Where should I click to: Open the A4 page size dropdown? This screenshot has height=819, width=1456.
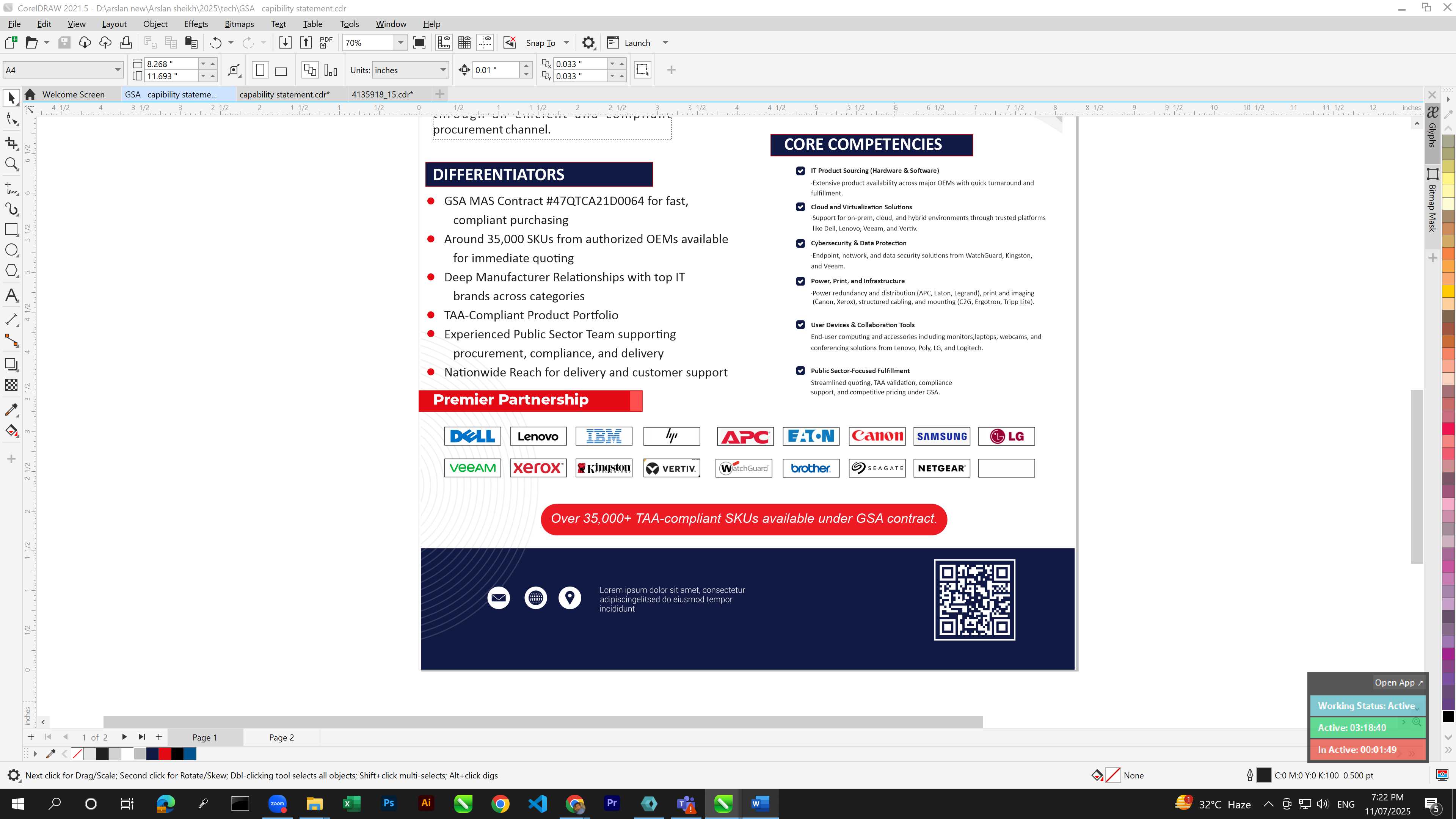point(118,70)
